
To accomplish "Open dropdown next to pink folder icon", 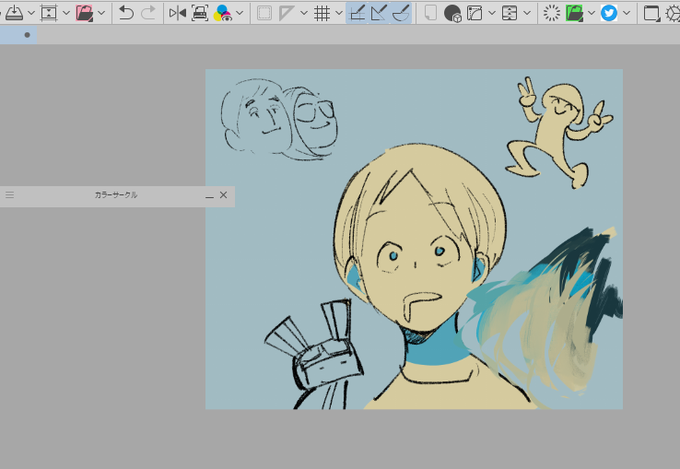I will click(x=101, y=13).
